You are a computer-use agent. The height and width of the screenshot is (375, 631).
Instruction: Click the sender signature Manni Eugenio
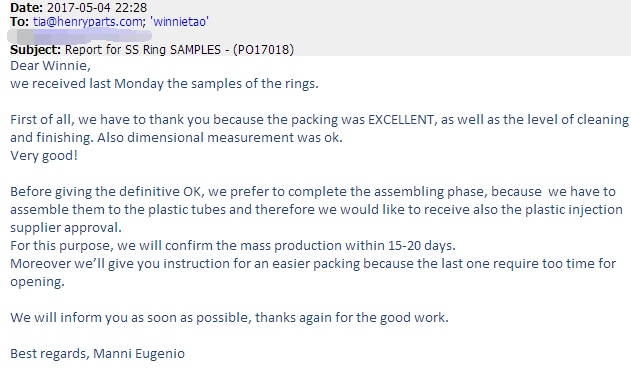tap(139, 354)
